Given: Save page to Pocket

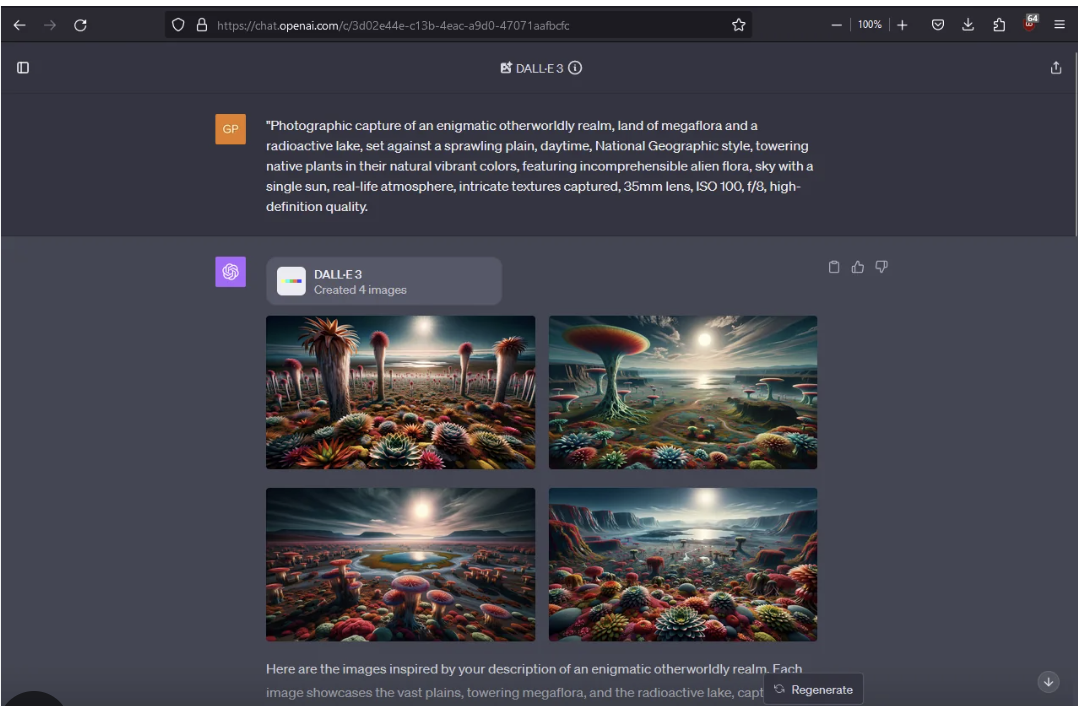Looking at the screenshot, I should click(x=938, y=25).
